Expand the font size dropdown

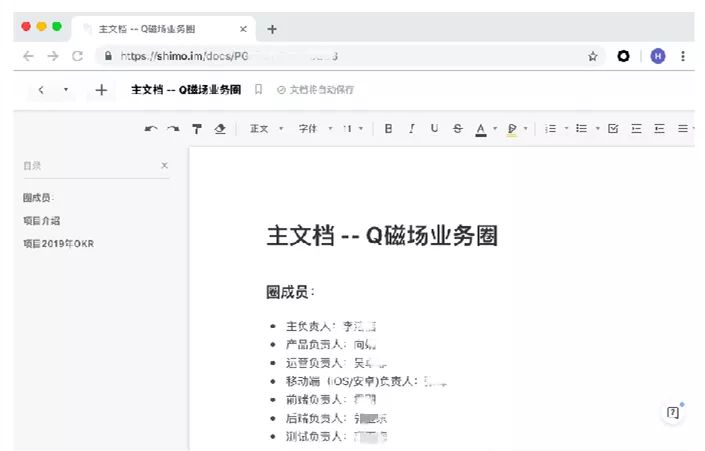pyautogui.click(x=353, y=129)
